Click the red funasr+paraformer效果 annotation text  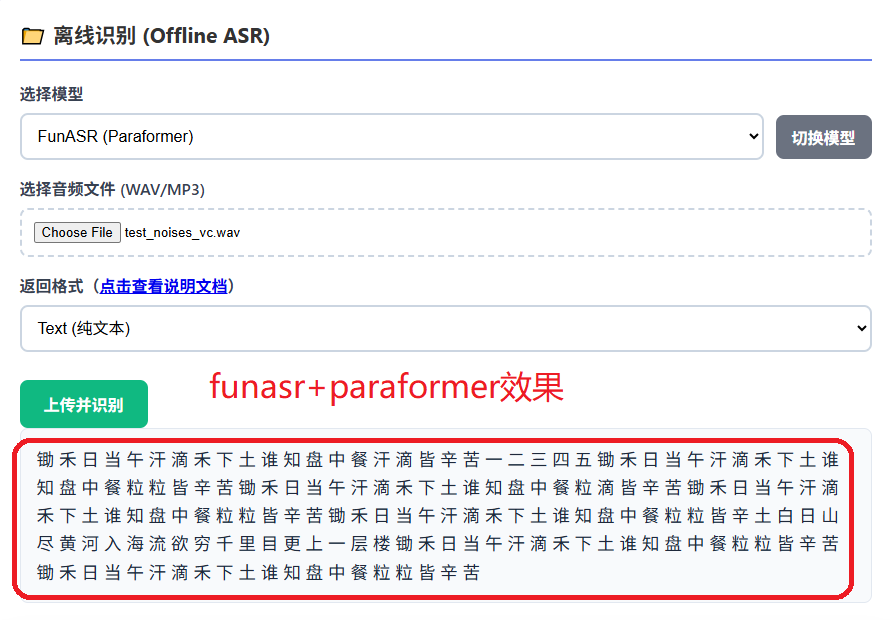pyautogui.click(x=386, y=387)
